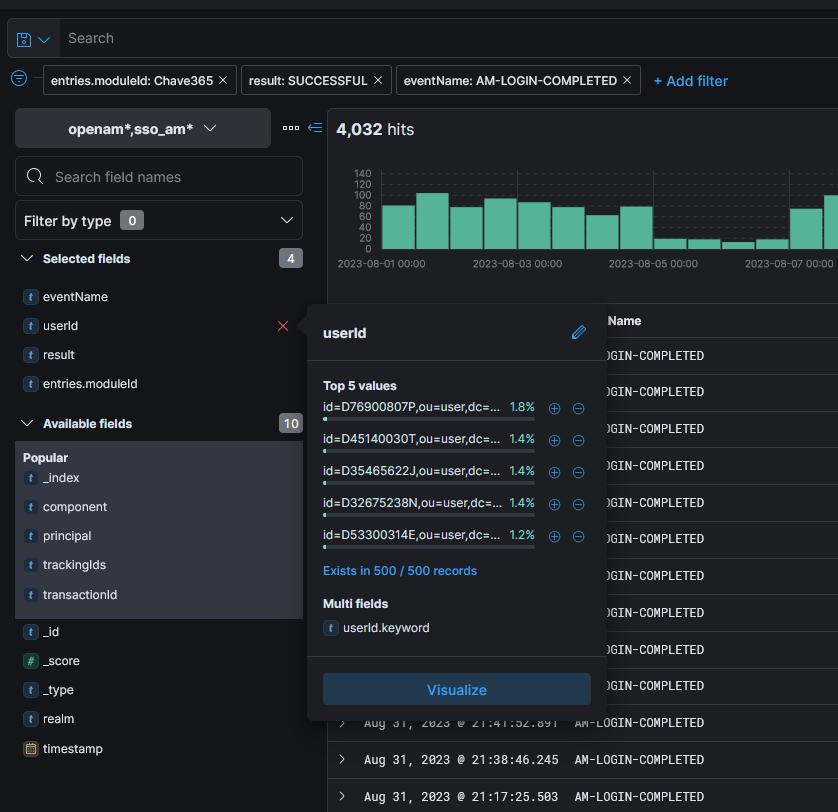The image size is (838, 812).
Task: Collapse the Available fields section
Action: click(27, 423)
